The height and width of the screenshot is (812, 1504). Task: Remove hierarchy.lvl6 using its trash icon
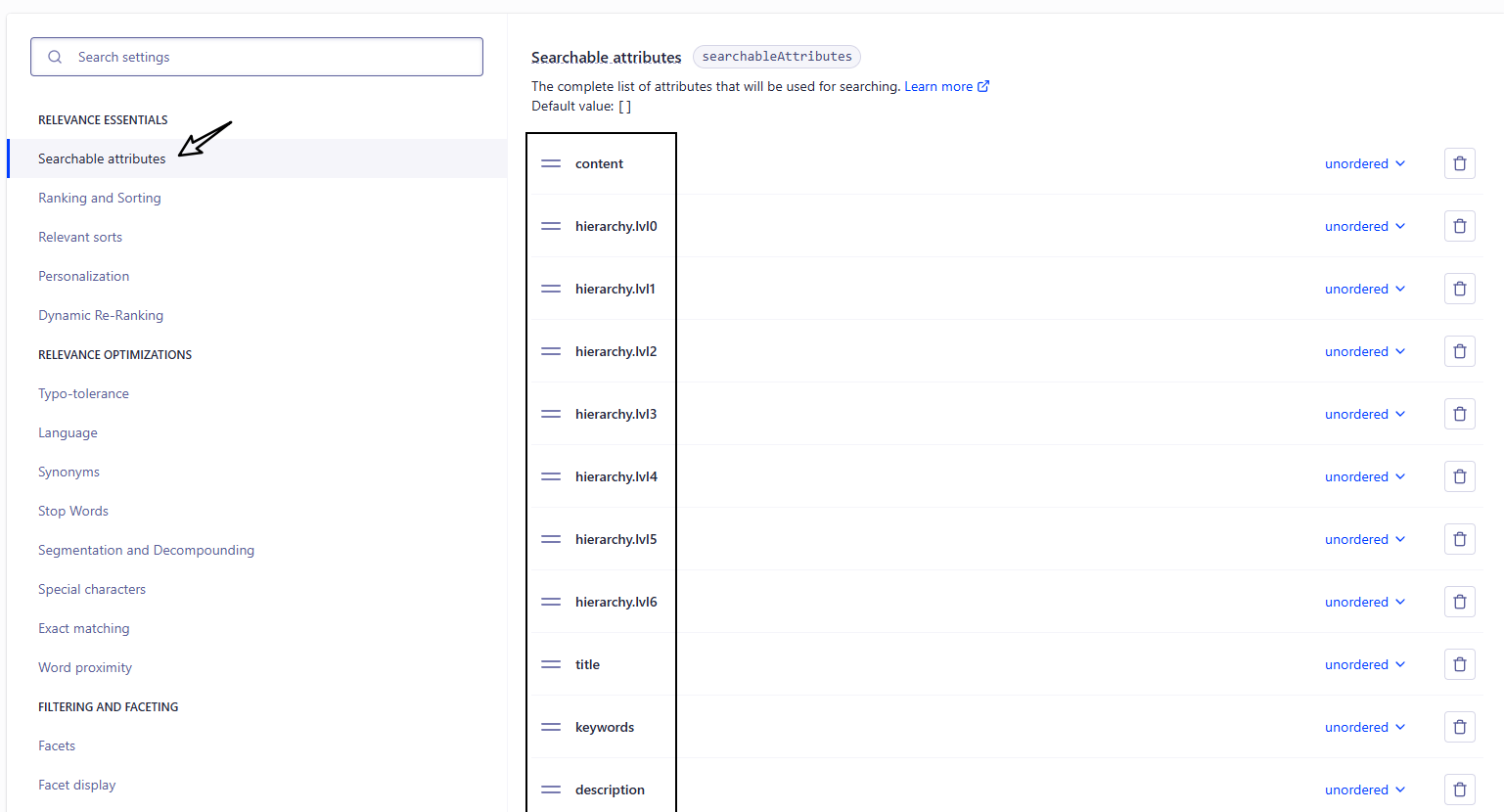[1459, 602]
